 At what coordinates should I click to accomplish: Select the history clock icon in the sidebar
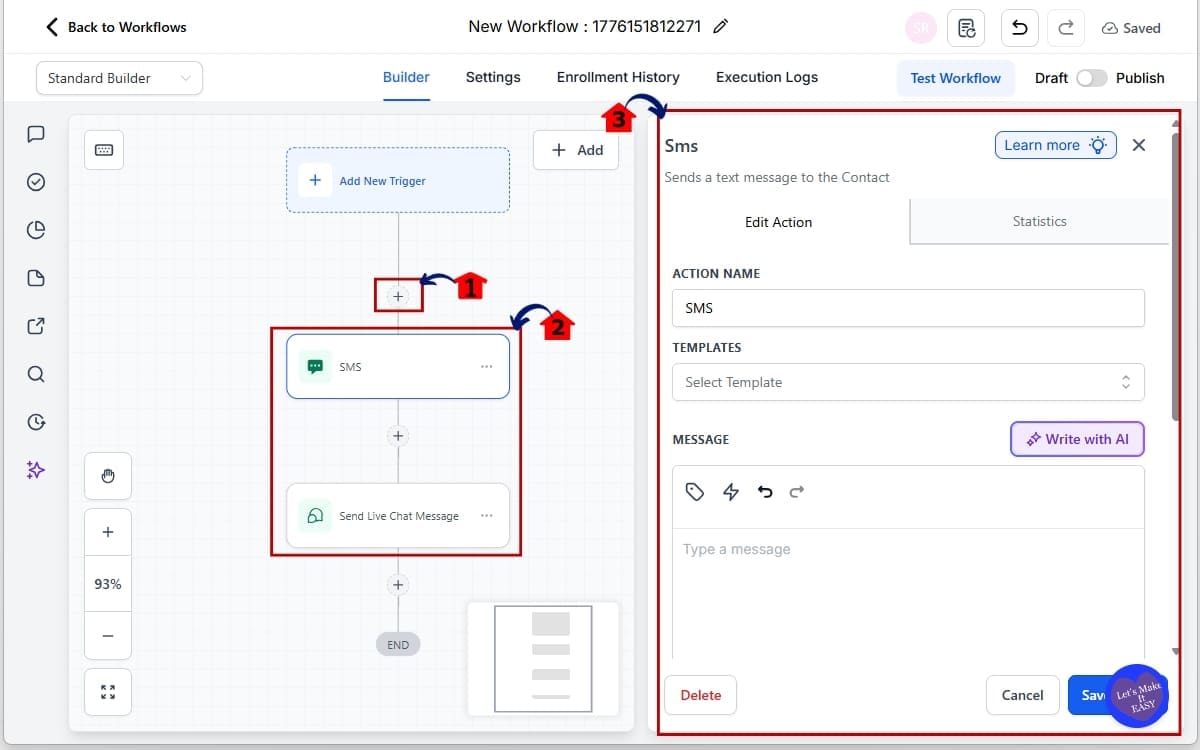[x=36, y=422]
